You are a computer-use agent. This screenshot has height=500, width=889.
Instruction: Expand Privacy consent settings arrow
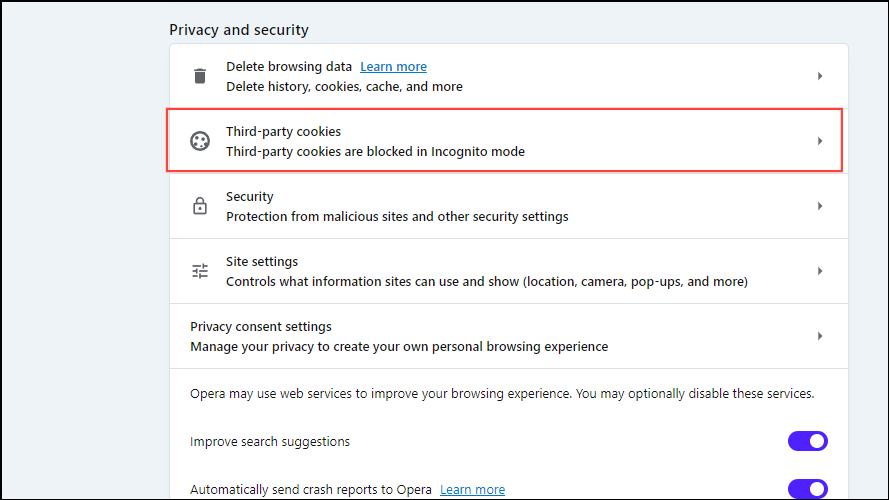pos(820,336)
